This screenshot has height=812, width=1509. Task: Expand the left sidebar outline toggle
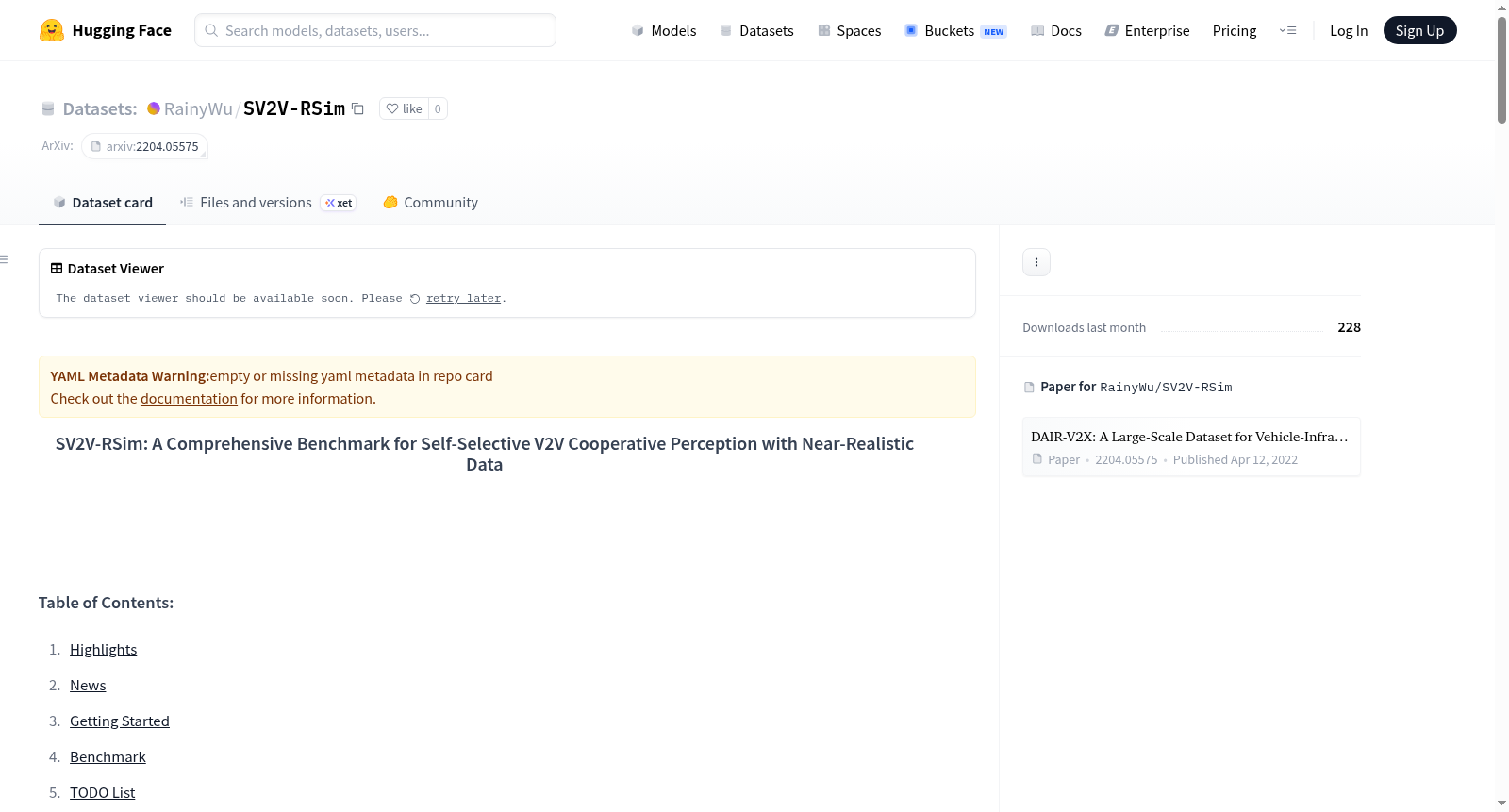coord(4,259)
